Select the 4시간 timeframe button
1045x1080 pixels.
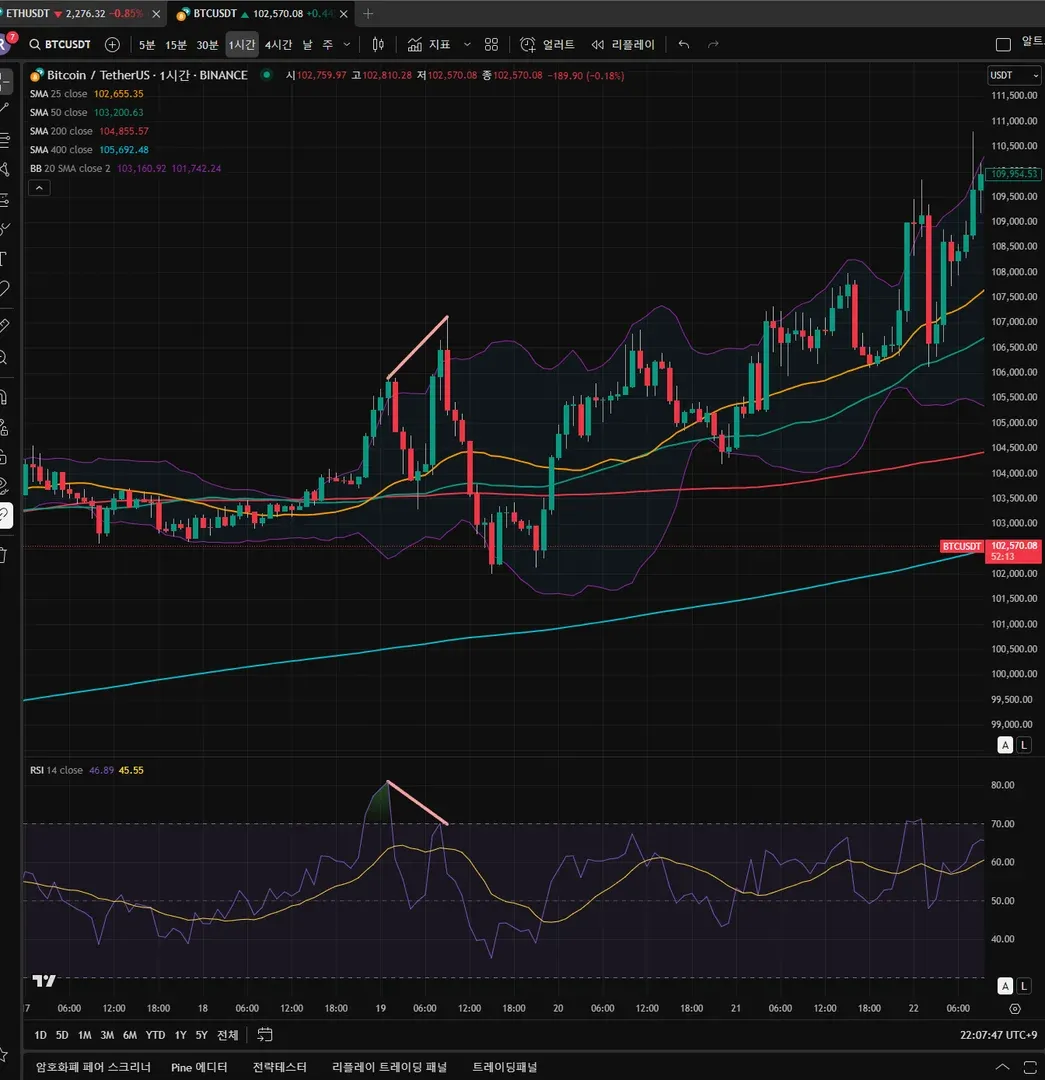coord(278,45)
